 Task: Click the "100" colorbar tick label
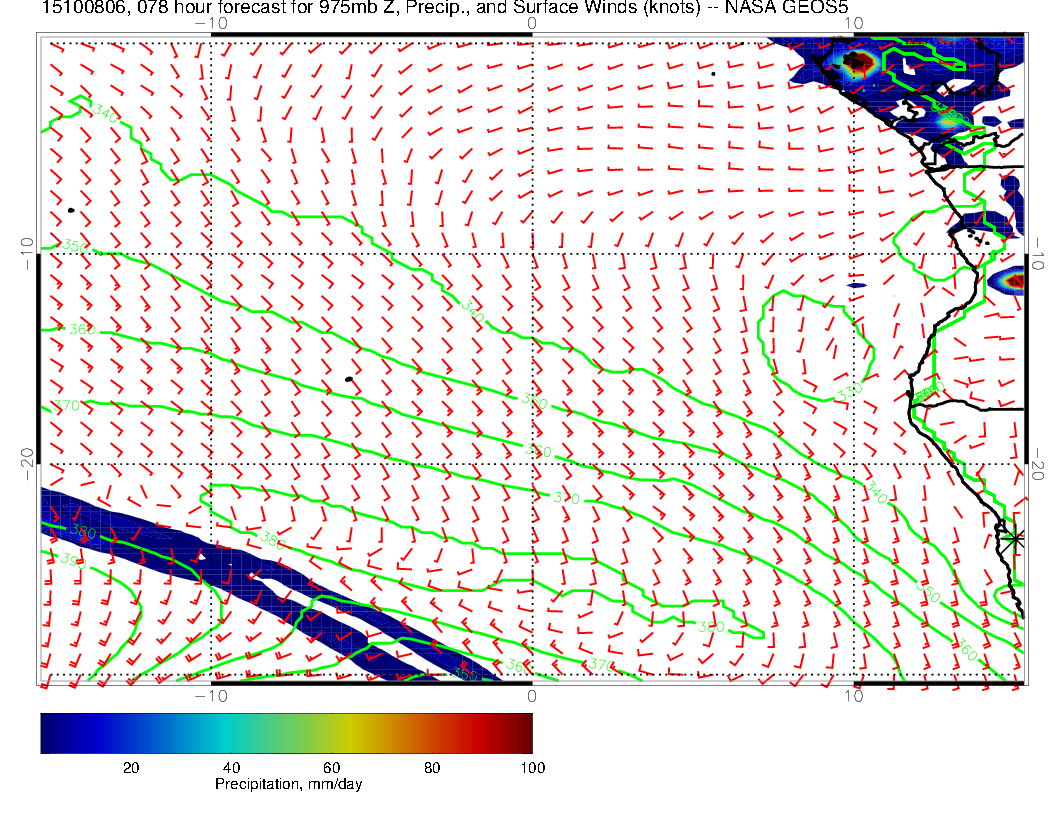532,767
